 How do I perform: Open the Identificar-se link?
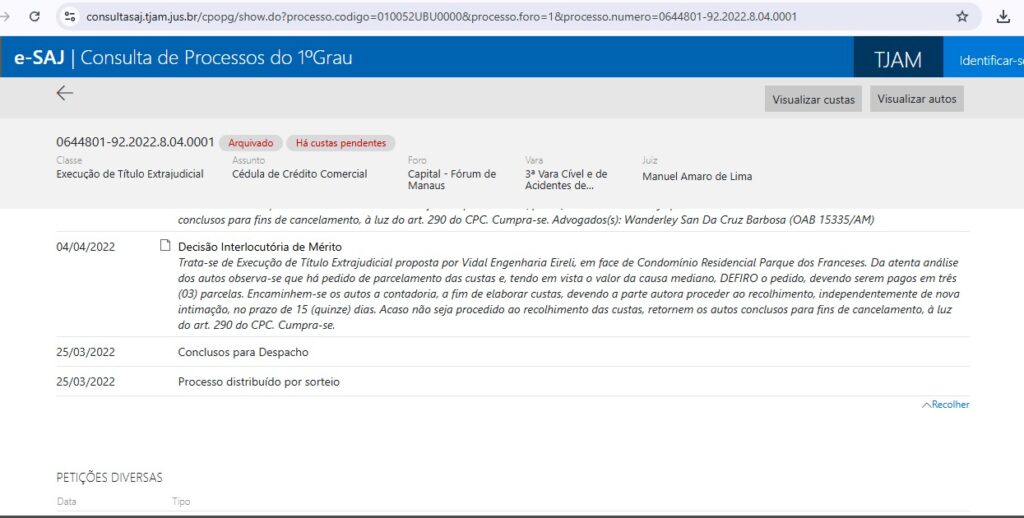pos(990,61)
